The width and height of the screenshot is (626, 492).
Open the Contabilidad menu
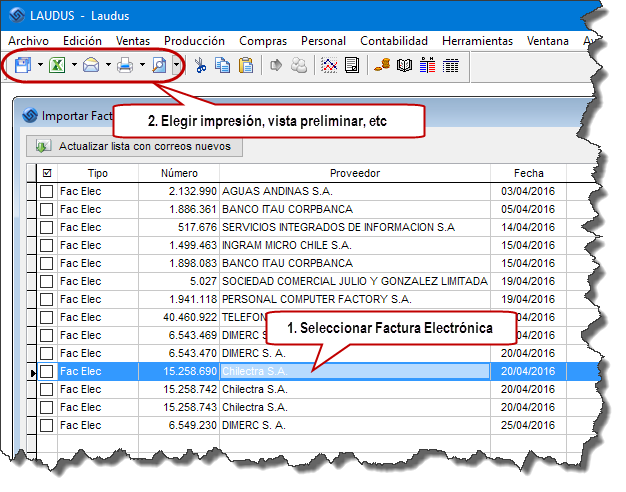coord(394,41)
